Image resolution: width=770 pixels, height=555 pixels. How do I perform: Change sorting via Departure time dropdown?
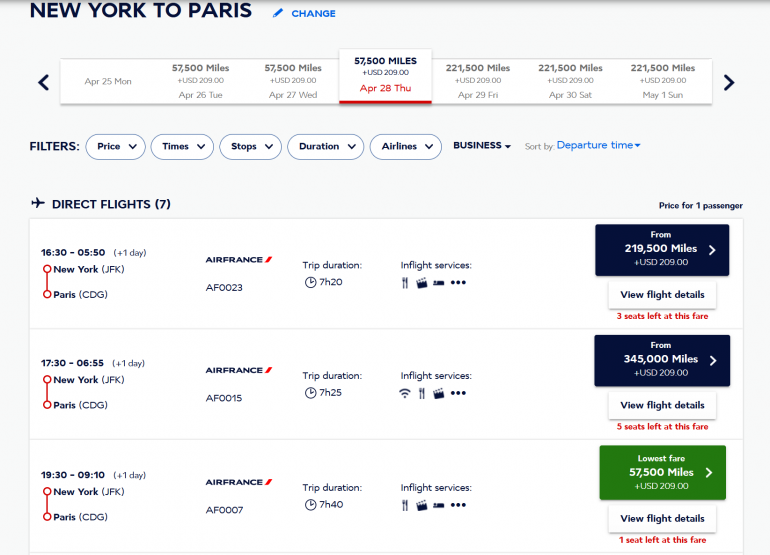click(598, 146)
